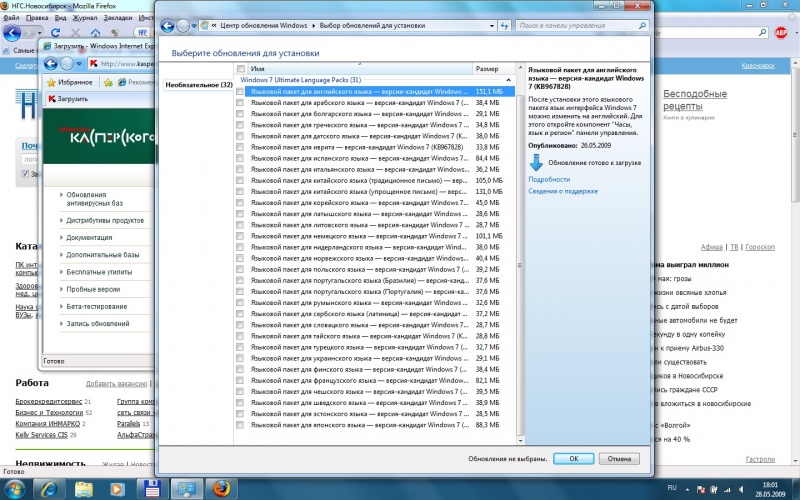Open the Firefox home page icon
Image resolution: width=800 pixels, height=500 pixels.
(x=95, y=33)
